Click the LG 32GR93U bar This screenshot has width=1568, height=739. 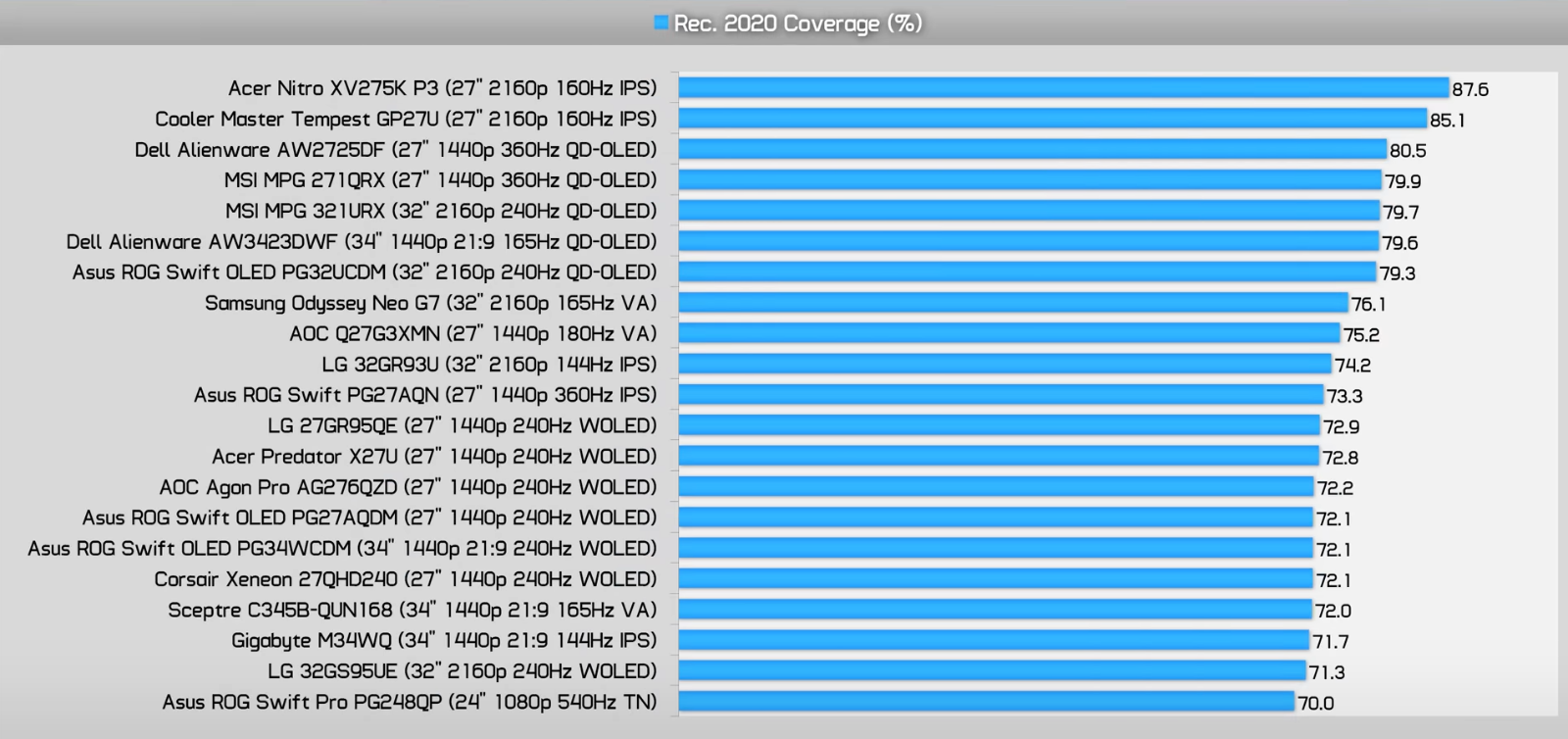tap(1004, 364)
